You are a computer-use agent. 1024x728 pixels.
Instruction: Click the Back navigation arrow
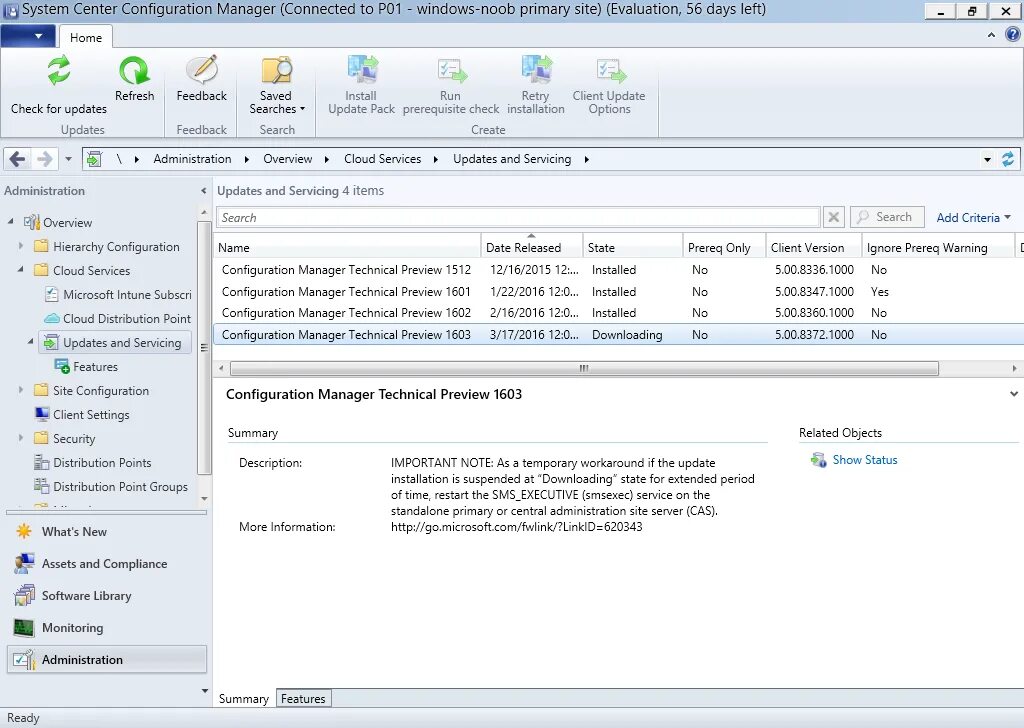tap(18, 159)
